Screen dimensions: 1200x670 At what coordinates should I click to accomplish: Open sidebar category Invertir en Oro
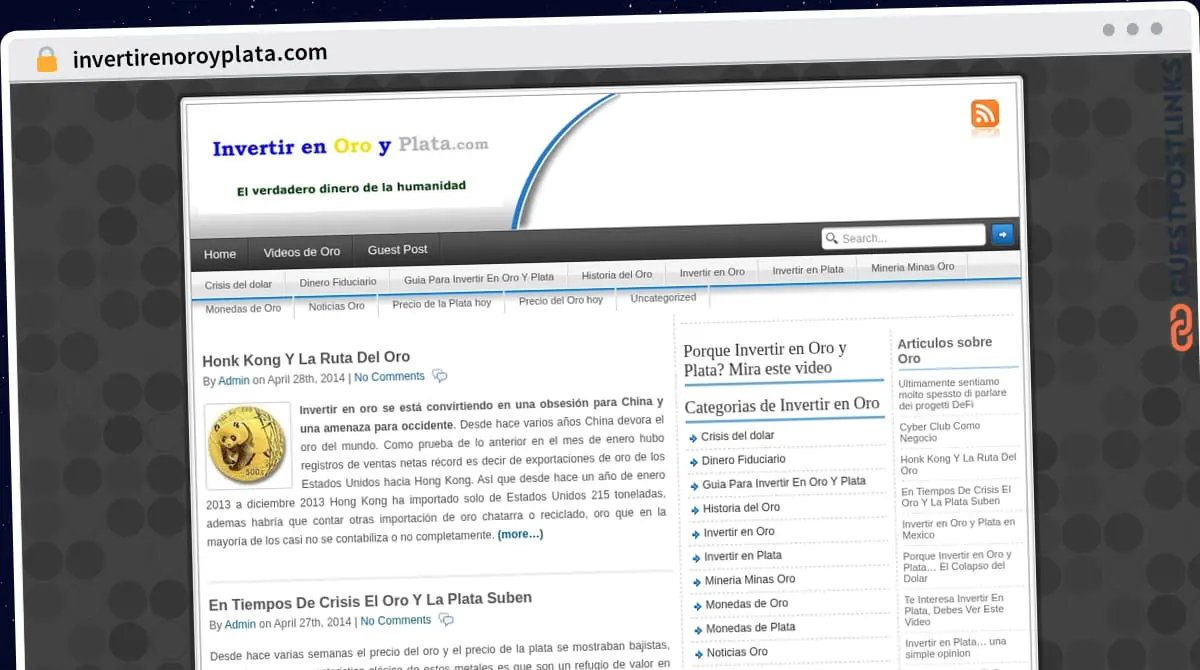point(739,532)
